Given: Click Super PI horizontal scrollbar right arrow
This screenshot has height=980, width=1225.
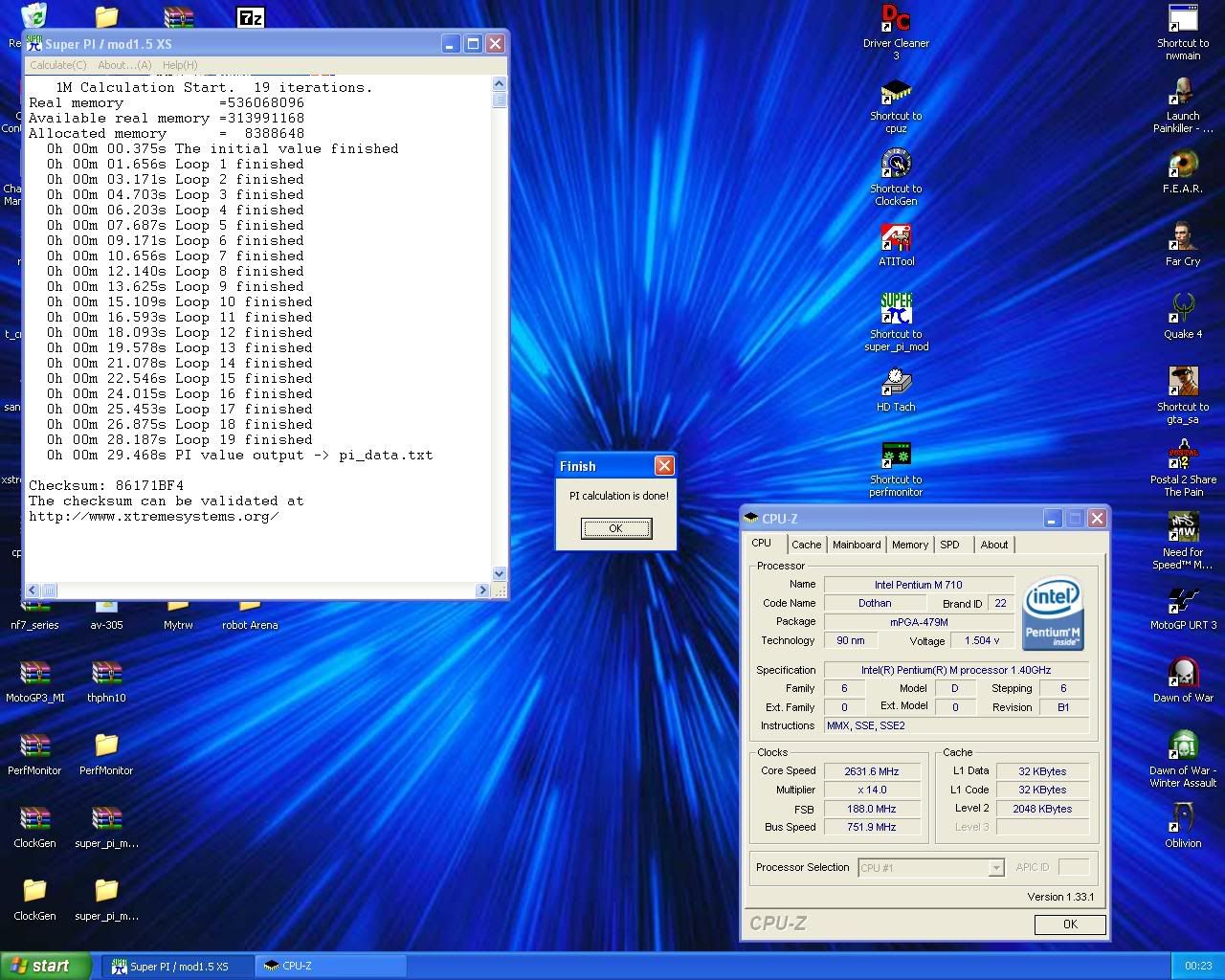Looking at the screenshot, I should [x=482, y=590].
